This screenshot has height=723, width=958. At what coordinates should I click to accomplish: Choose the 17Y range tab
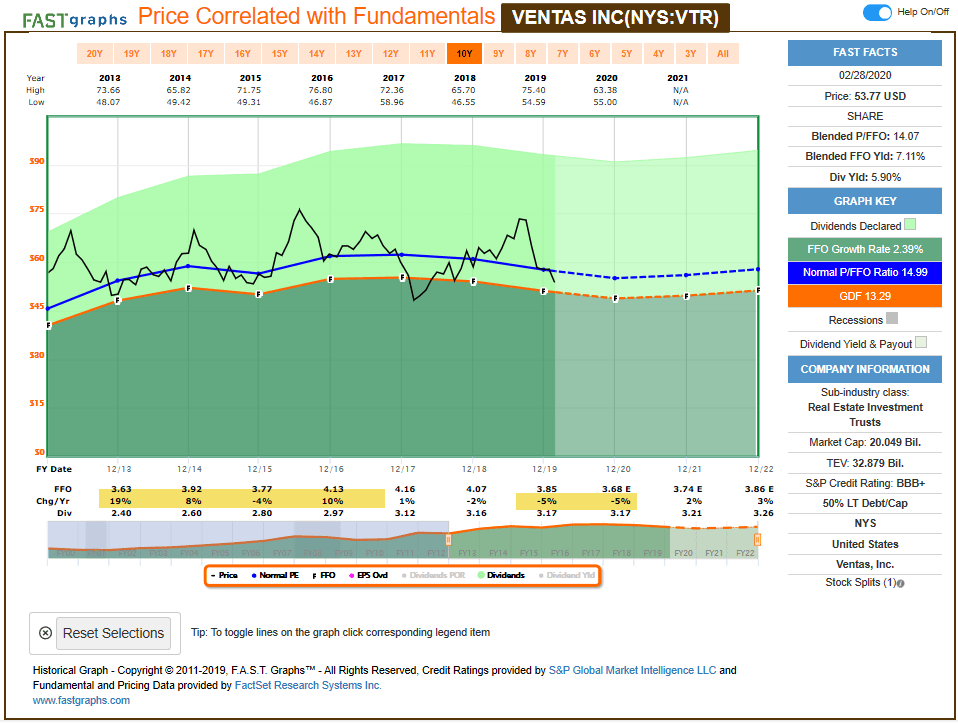(206, 54)
